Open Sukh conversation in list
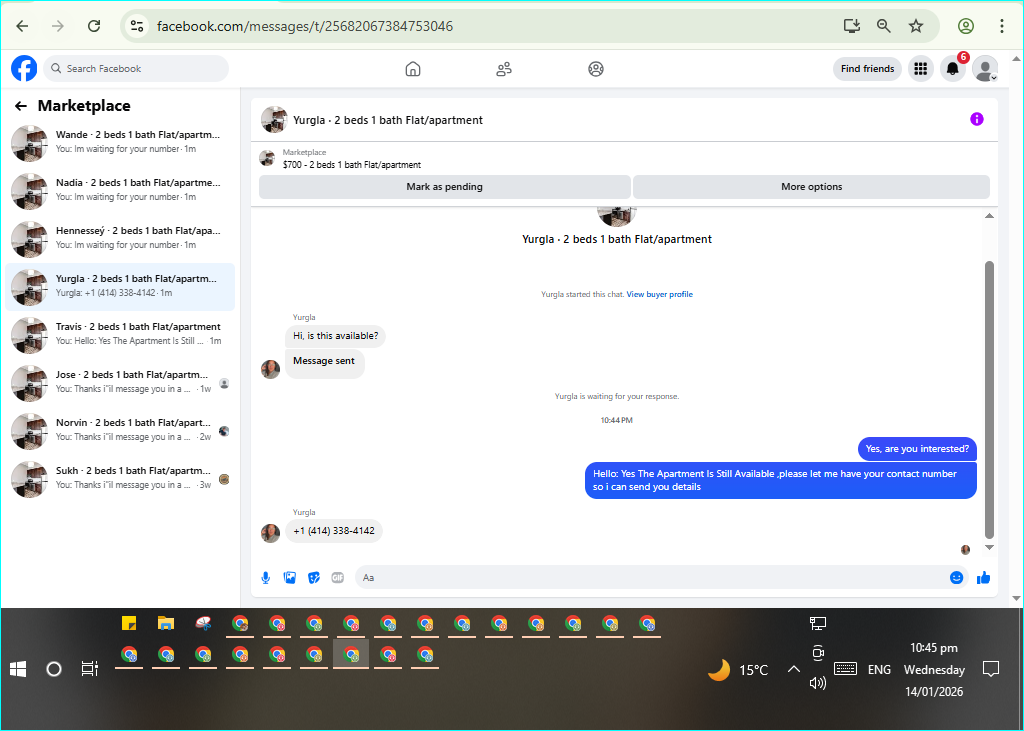The height and width of the screenshot is (731, 1024). [x=120, y=478]
